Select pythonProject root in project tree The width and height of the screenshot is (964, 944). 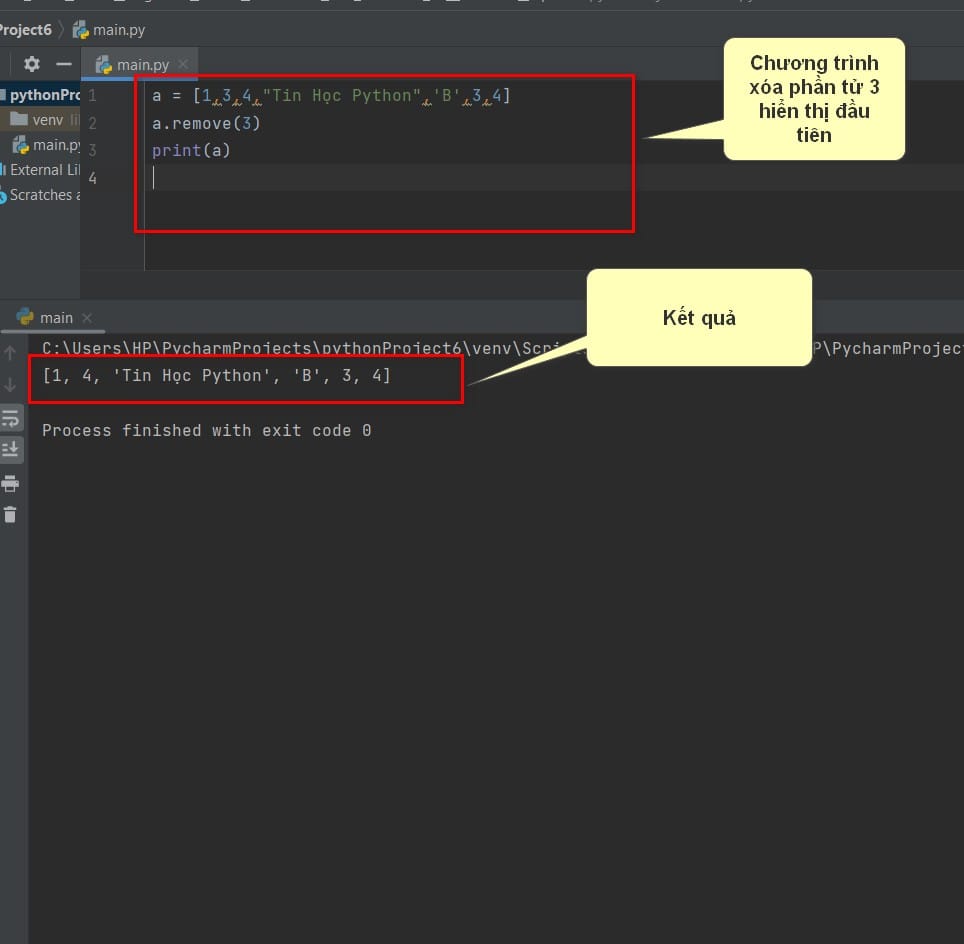(40, 95)
